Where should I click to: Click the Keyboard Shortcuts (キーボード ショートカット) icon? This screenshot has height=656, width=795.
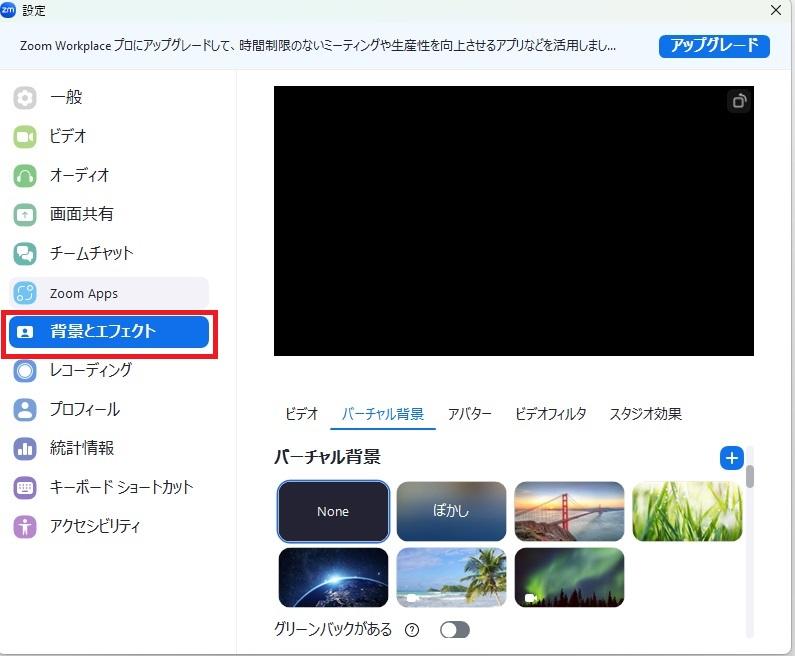(x=25, y=488)
